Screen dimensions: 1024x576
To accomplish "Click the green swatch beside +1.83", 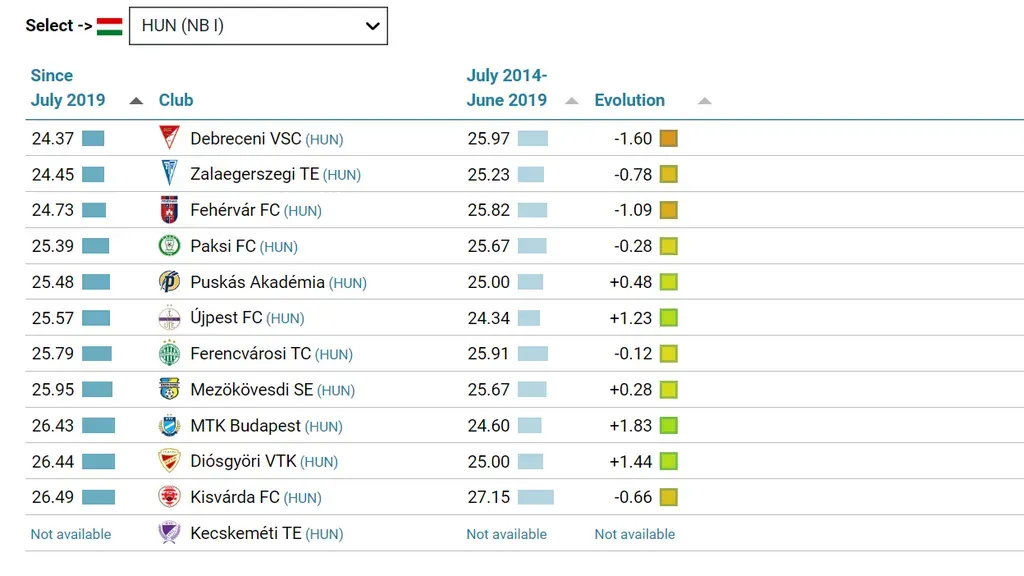I will (x=669, y=426).
